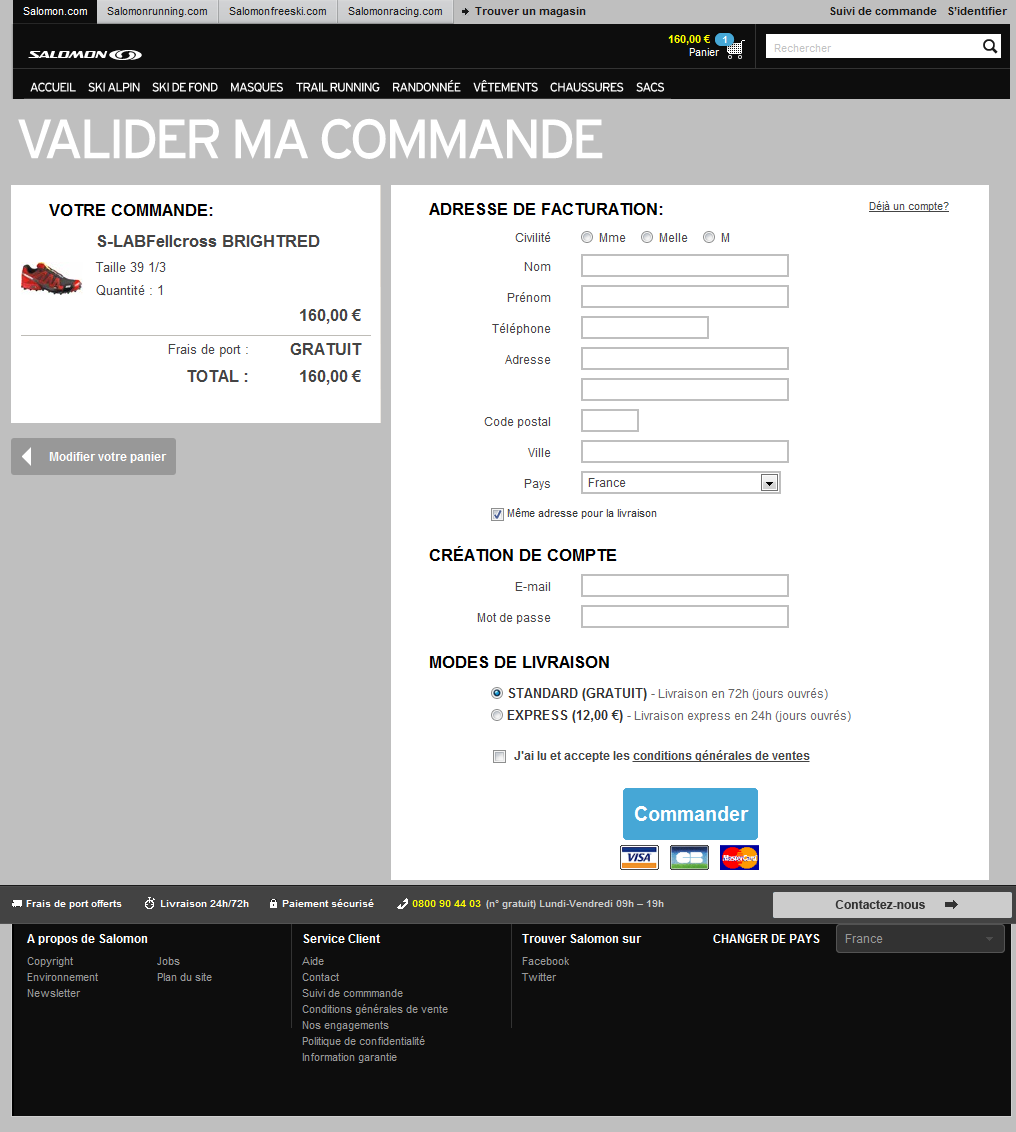Click the Nom input field
Screen dimensions: 1016x1132
685,266
